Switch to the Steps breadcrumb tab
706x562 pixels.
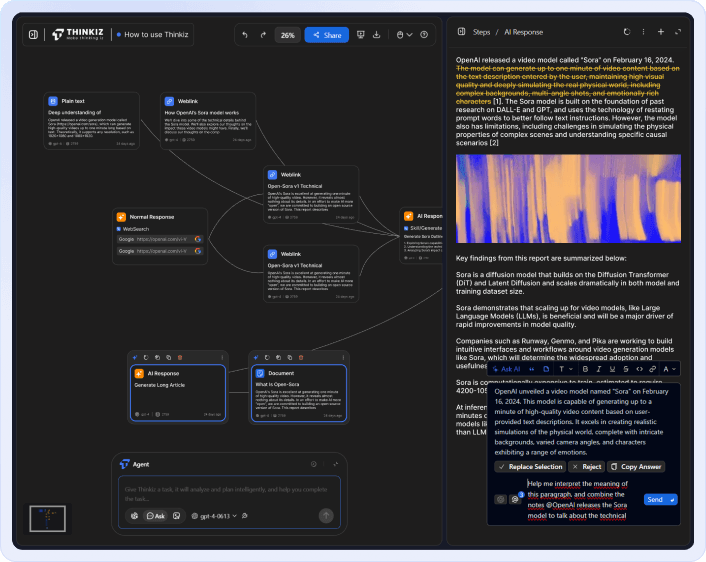[481, 32]
